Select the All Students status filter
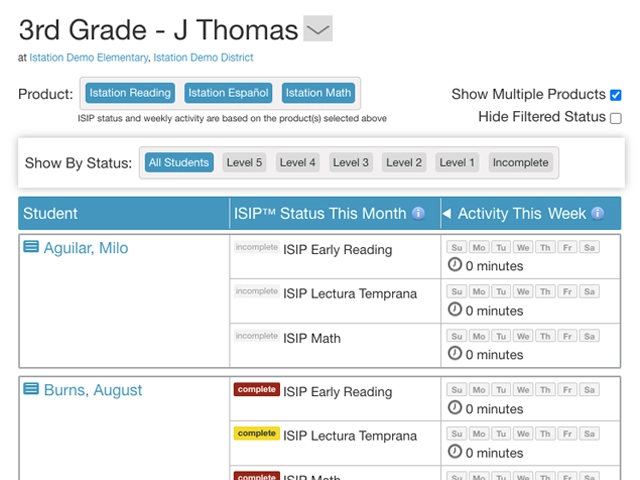The width and height of the screenshot is (640, 480). 179,162
